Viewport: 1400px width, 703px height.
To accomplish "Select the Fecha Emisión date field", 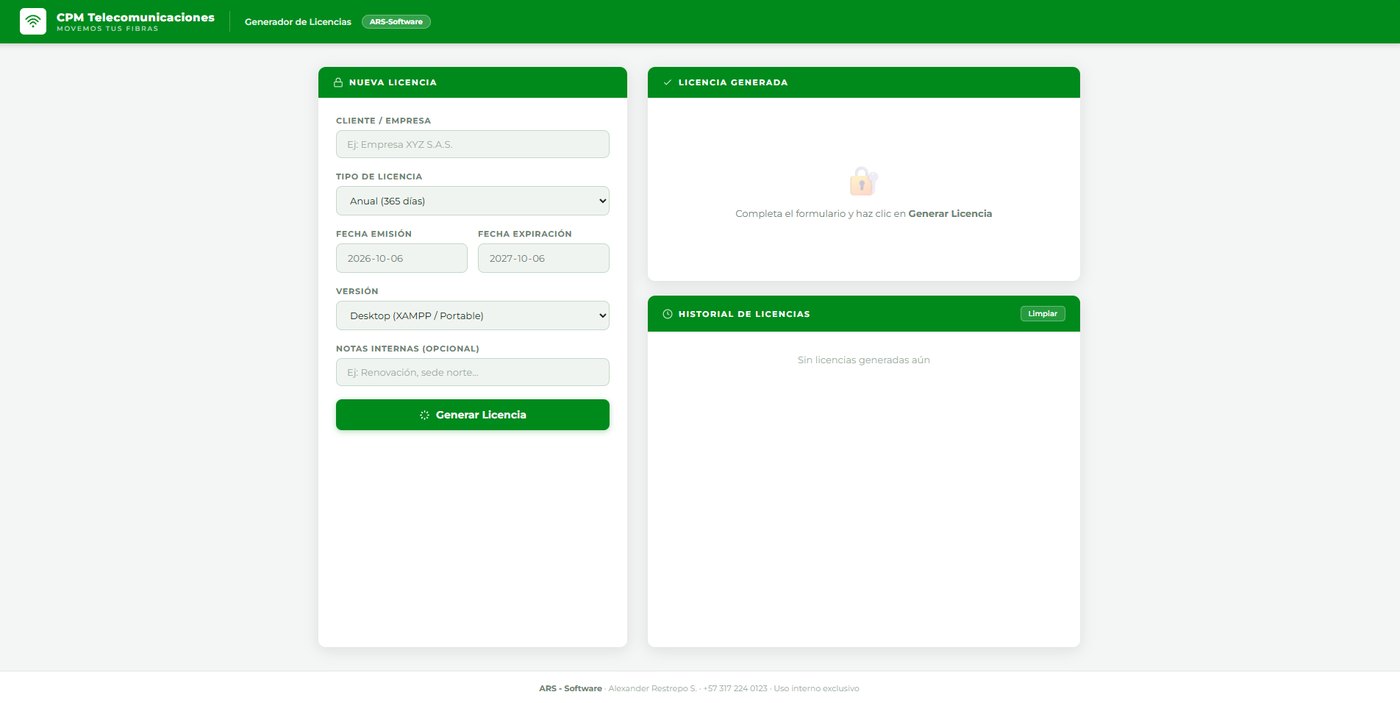I will 401,258.
